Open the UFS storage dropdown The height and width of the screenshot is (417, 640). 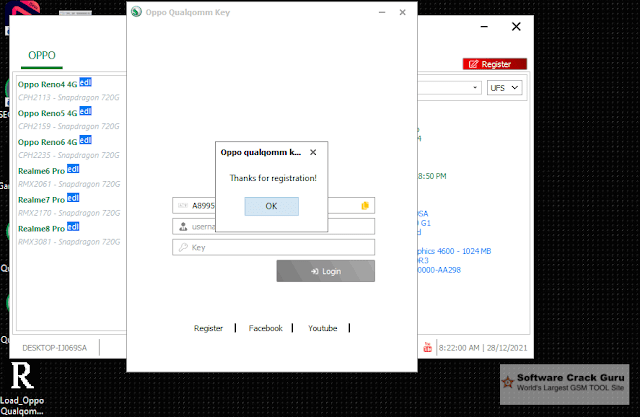[504, 88]
